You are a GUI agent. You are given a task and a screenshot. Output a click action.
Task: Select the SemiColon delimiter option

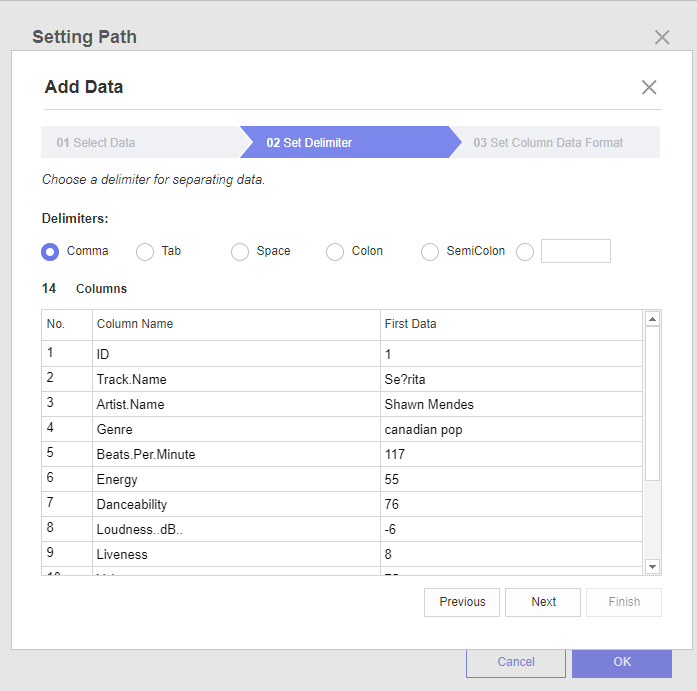tap(430, 252)
